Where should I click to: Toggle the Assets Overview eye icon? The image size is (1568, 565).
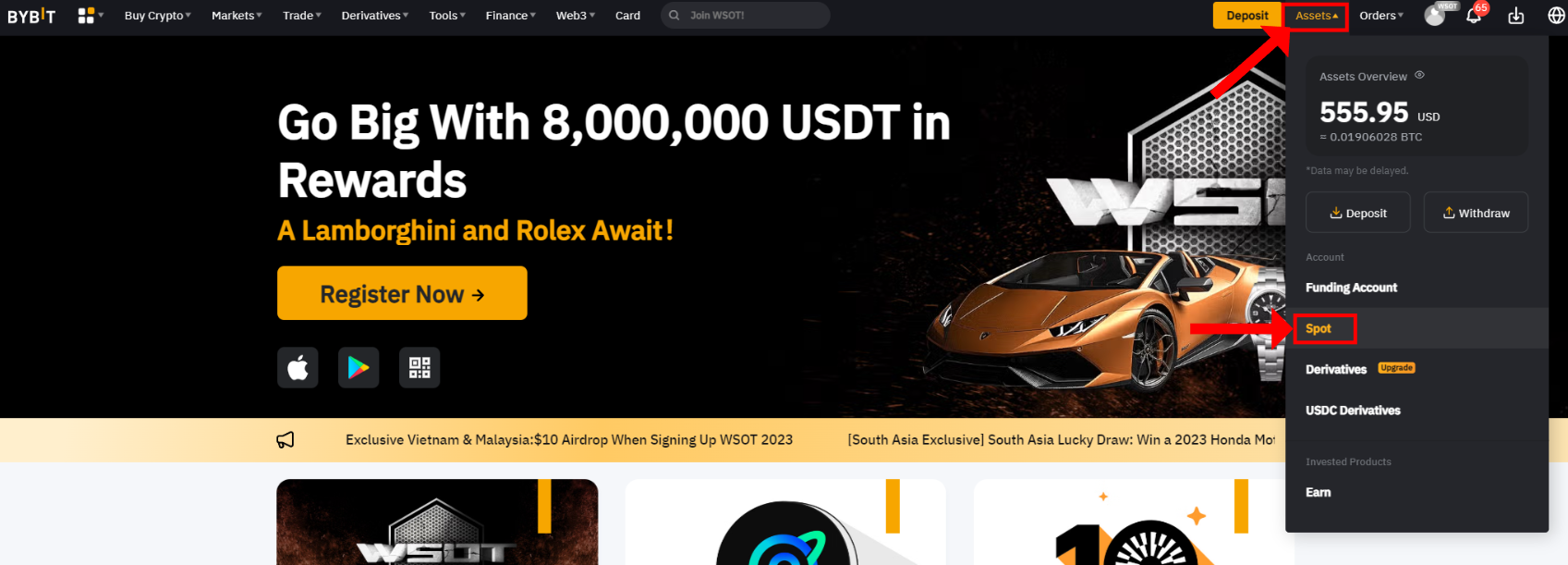1420,76
